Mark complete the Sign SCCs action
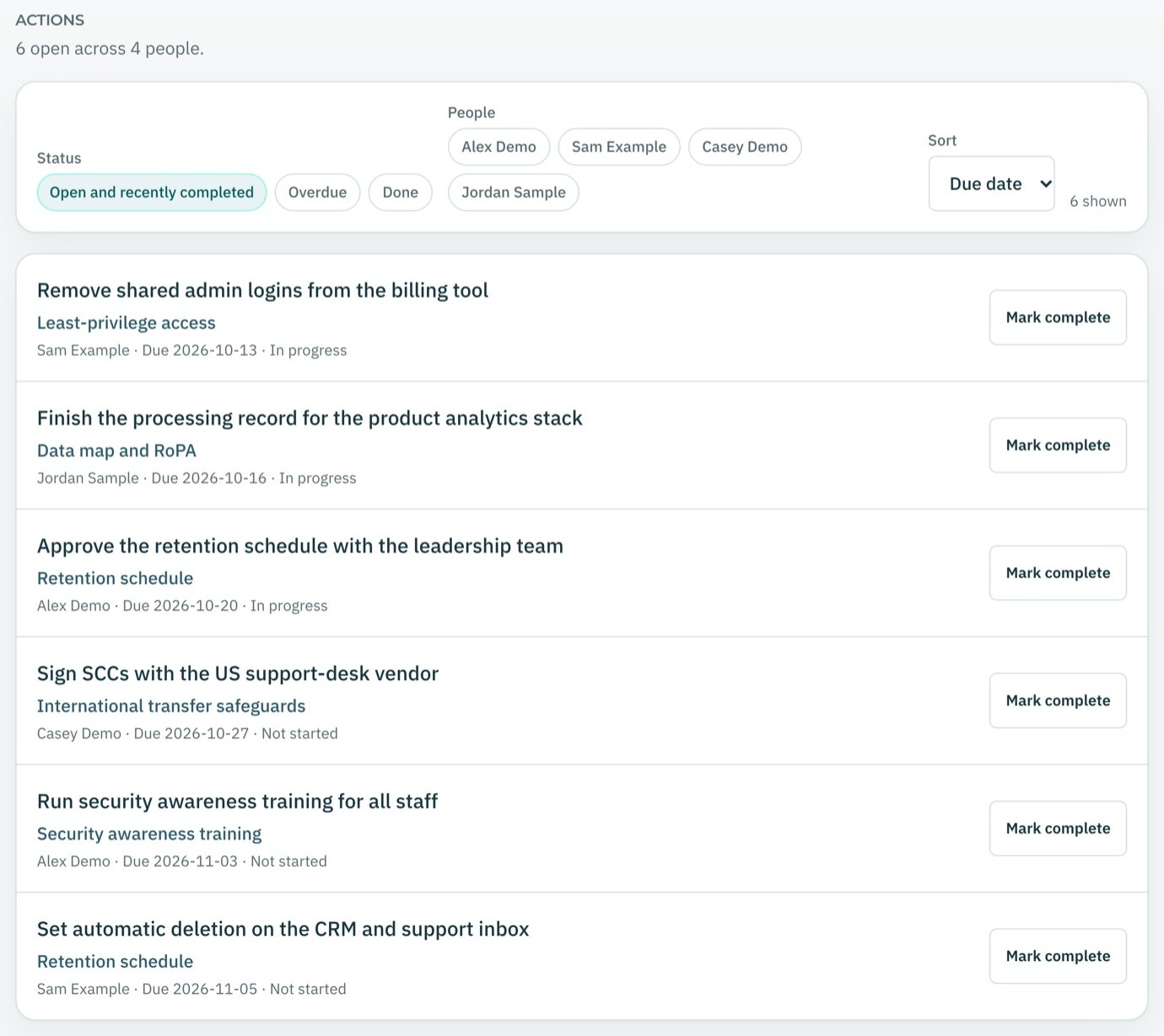This screenshot has width=1164, height=1036. (x=1058, y=700)
